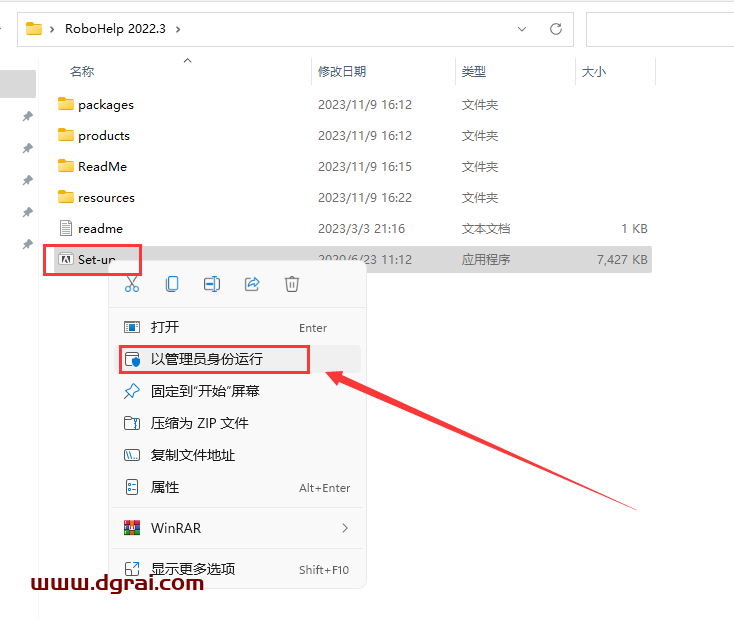734x620 pixels.
Task: Click the 1 KB size of readme
Action: pos(634,229)
